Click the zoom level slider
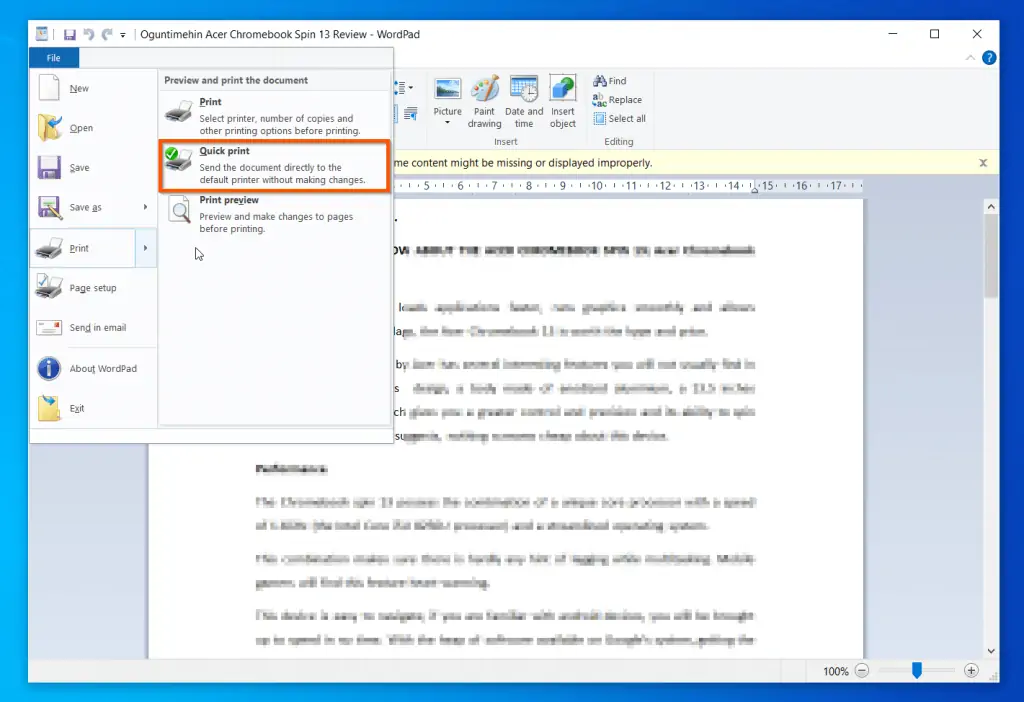The height and width of the screenshot is (702, 1024). pyautogui.click(x=918, y=671)
